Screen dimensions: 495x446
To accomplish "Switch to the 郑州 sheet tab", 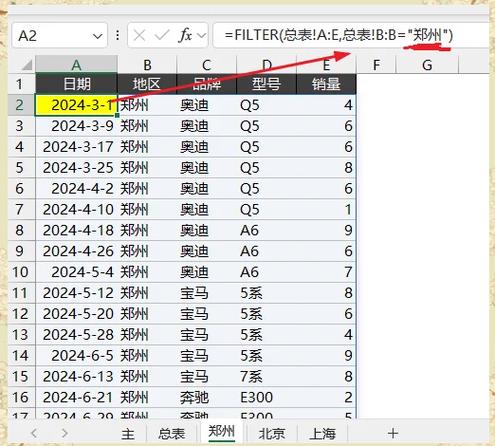I will pos(222,432).
